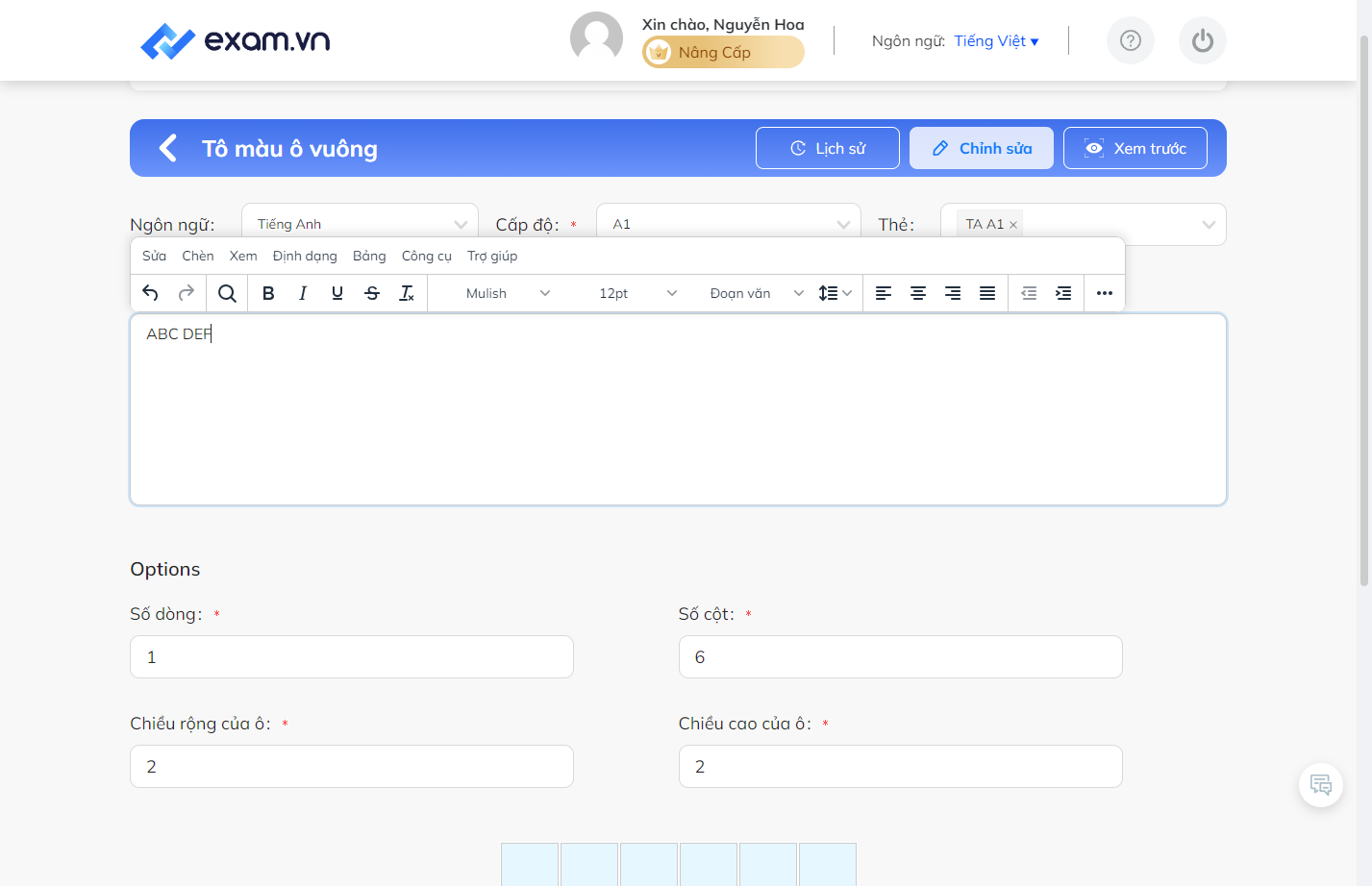Image resolution: width=1372 pixels, height=886 pixels.
Task: Remove the TA A1 tag
Action: (1013, 225)
